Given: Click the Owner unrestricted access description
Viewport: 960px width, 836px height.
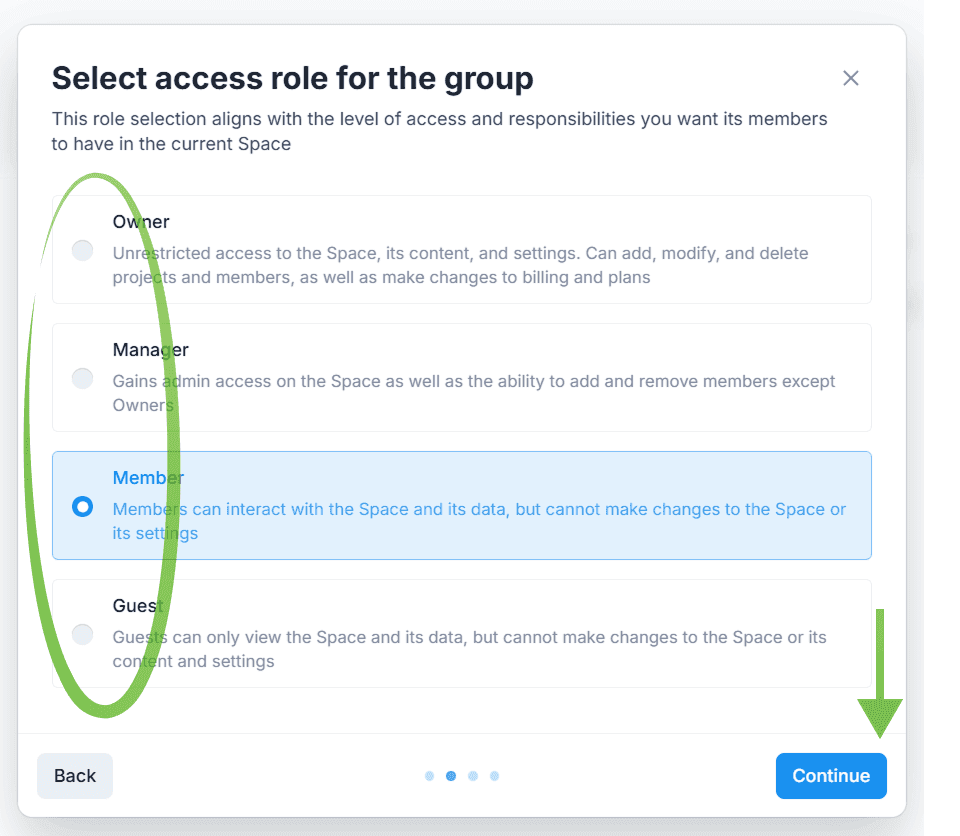Looking at the screenshot, I should (460, 265).
